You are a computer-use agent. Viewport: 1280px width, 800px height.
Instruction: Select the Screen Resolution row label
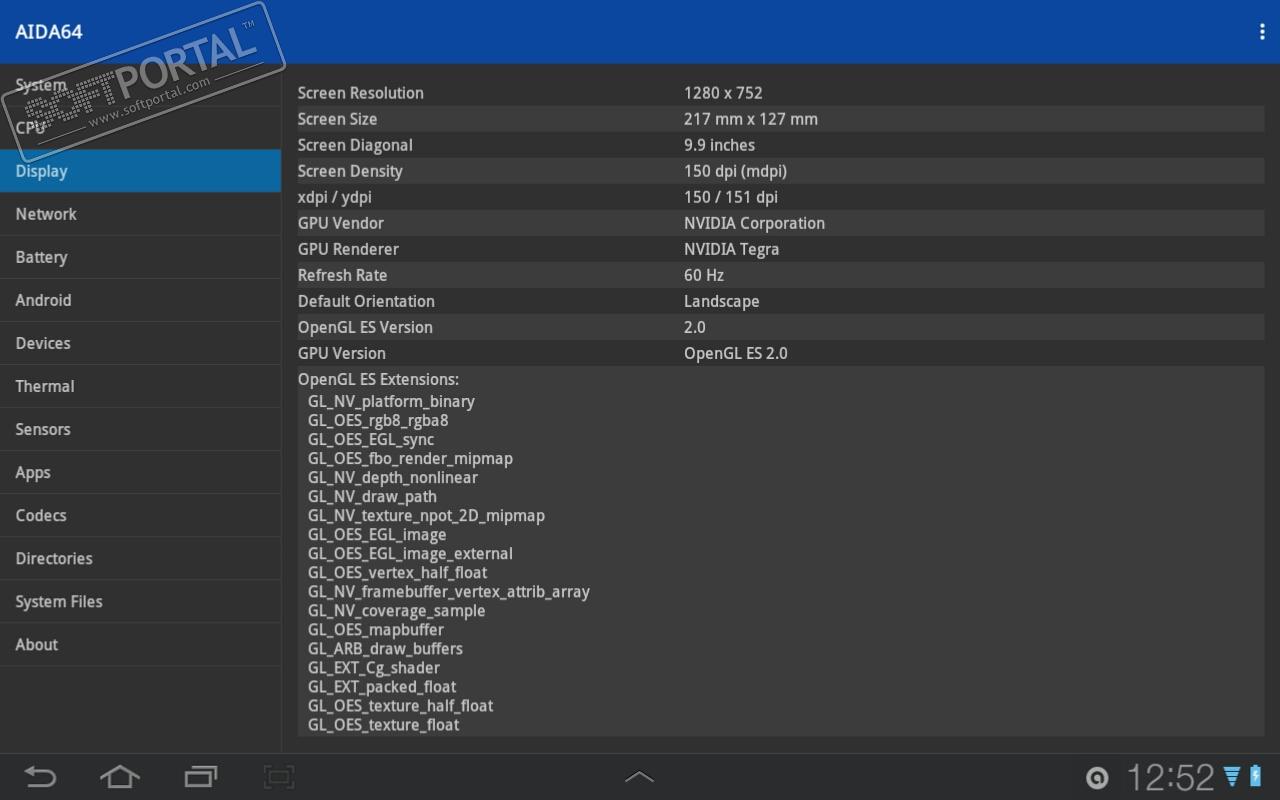361,93
